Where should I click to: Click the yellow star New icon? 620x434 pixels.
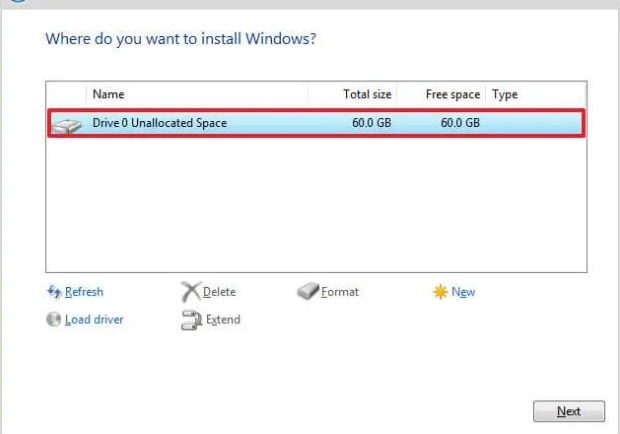440,292
